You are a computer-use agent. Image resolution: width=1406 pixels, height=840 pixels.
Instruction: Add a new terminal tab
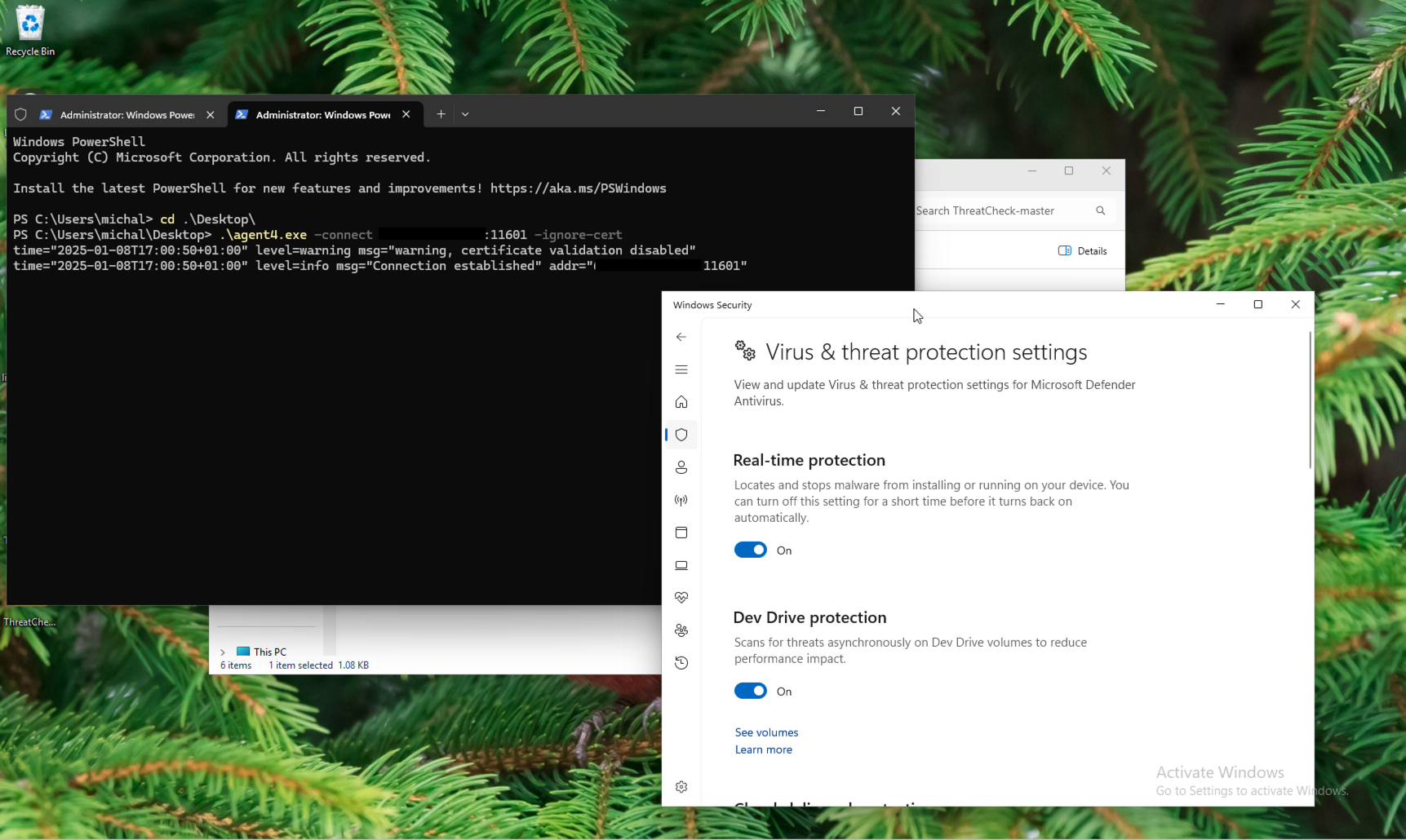coord(441,114)
